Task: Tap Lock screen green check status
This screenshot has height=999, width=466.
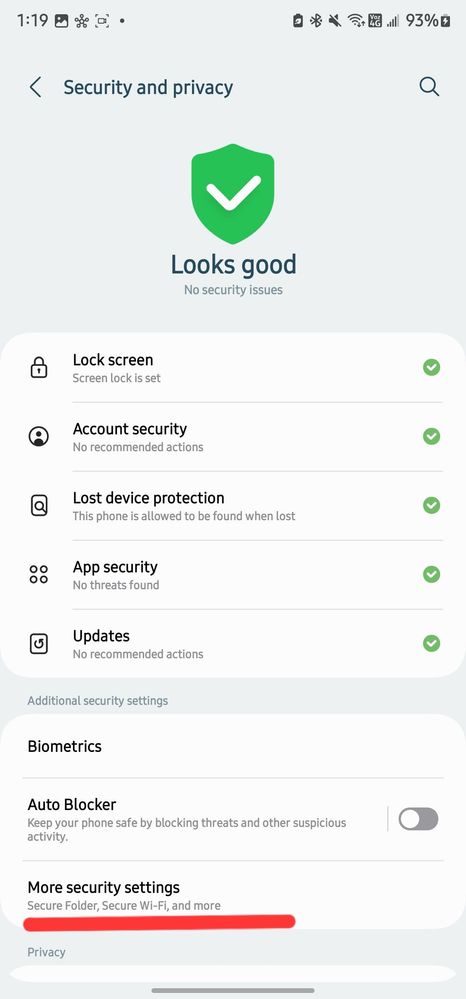Action: (432, 367)
